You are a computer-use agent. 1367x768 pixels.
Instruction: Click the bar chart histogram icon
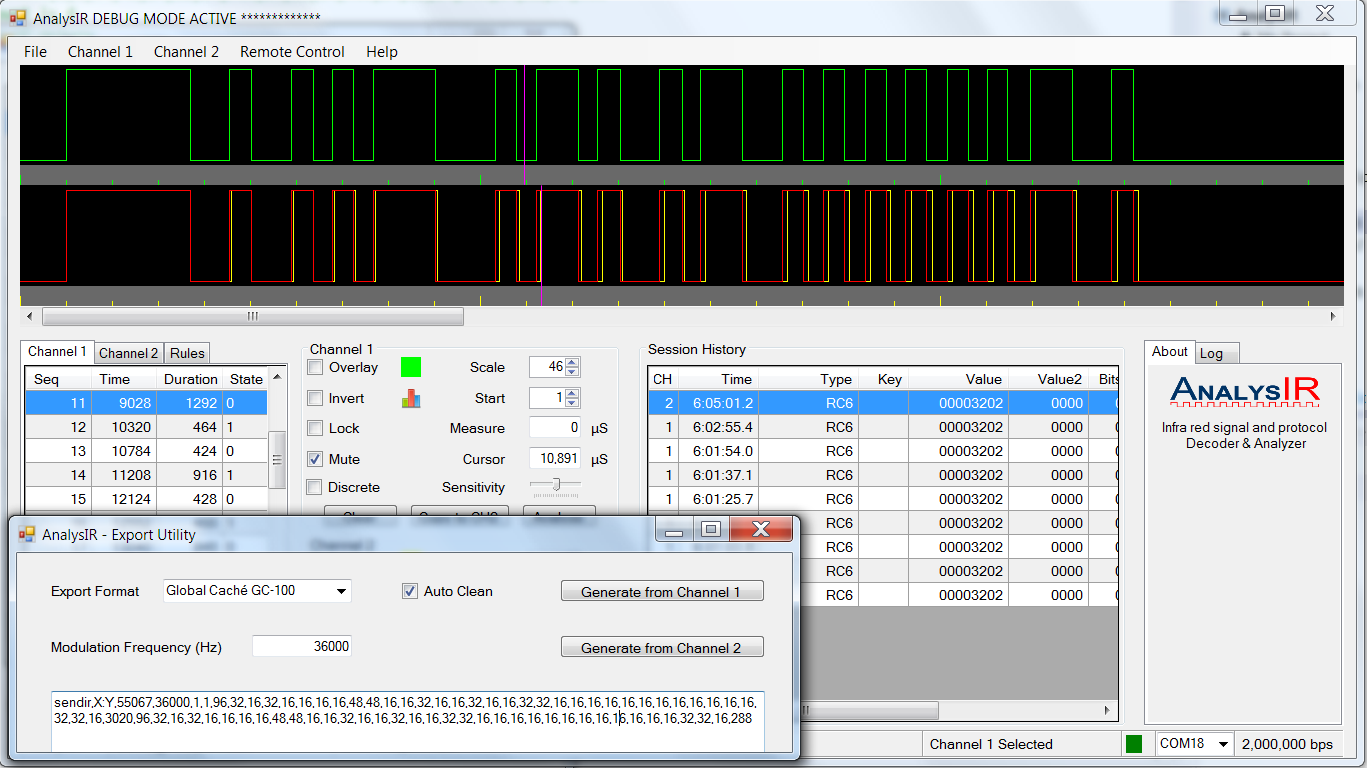click(411, 398)
